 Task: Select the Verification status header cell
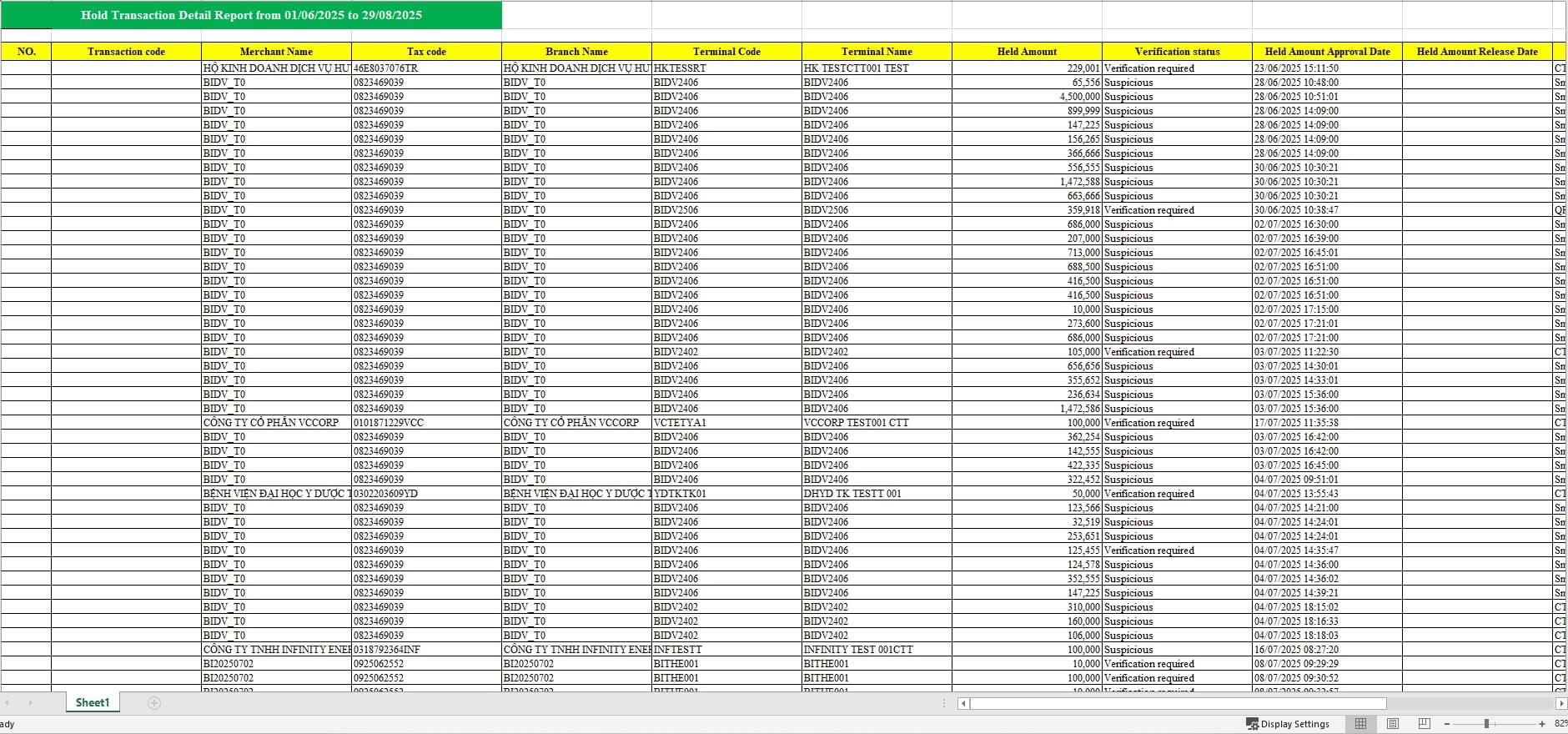[x=1177, y=52]
